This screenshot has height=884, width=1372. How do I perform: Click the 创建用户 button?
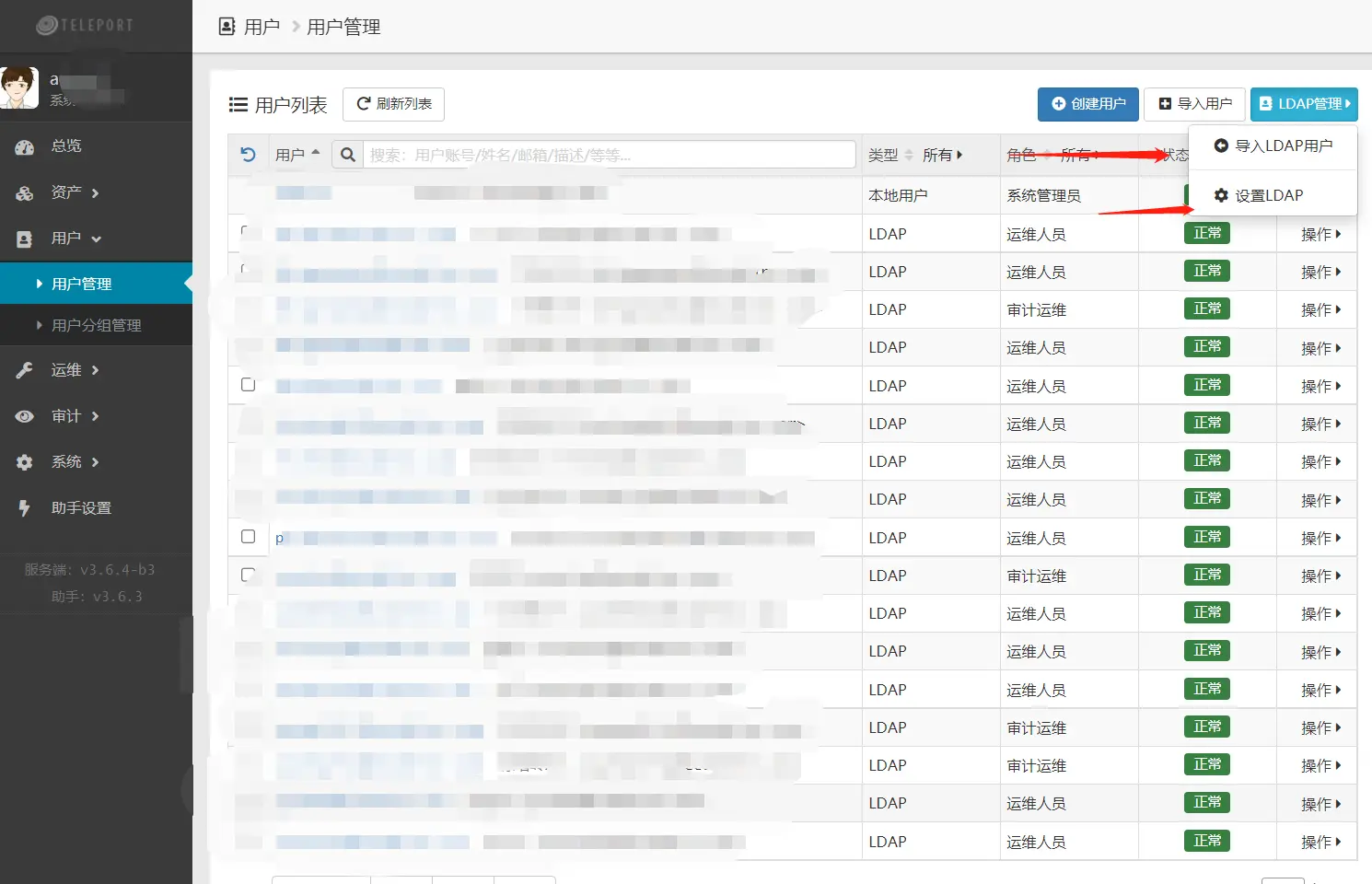click(1087, 104)
